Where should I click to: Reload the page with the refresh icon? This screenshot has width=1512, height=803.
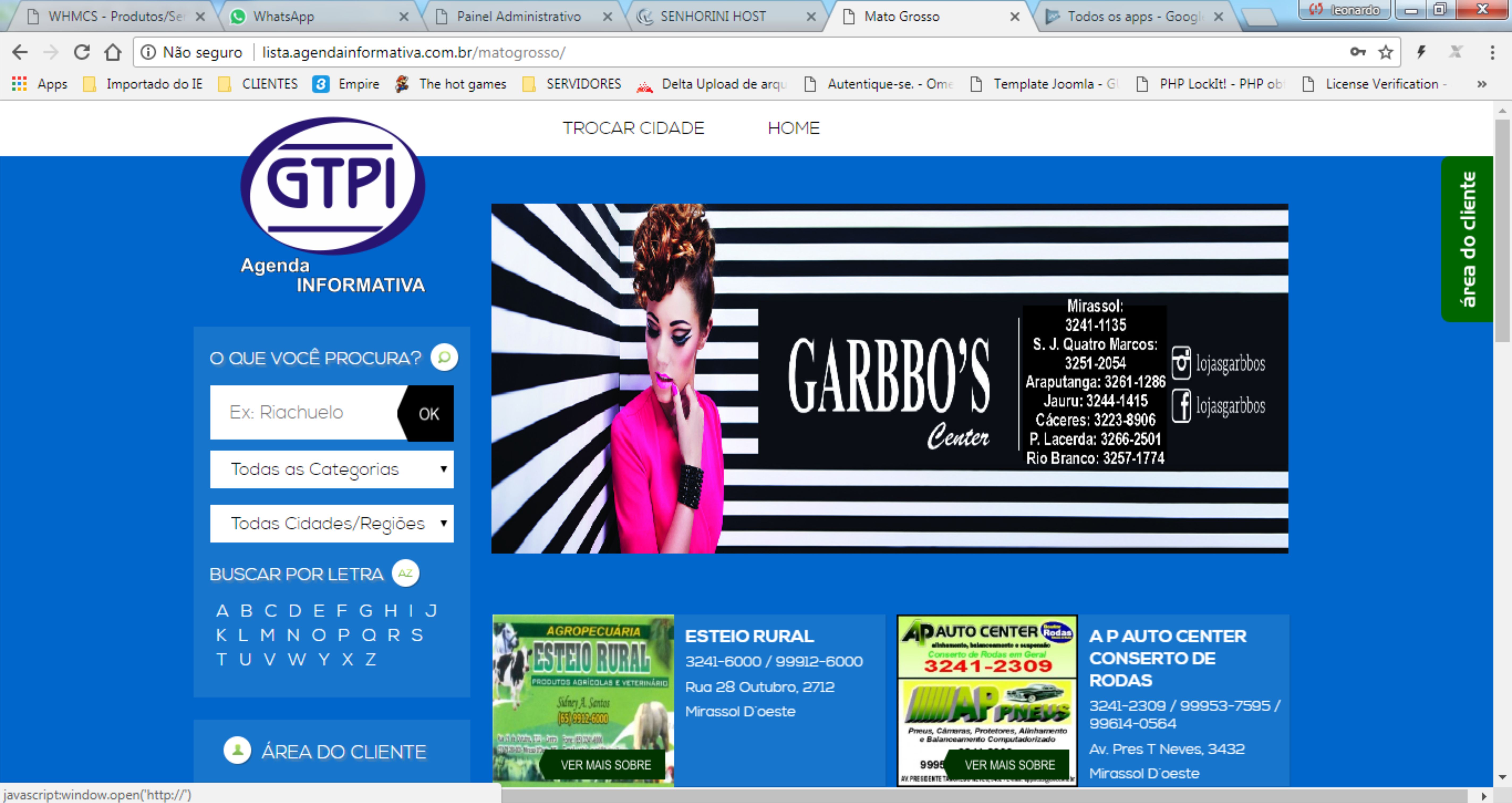[82, 52]
